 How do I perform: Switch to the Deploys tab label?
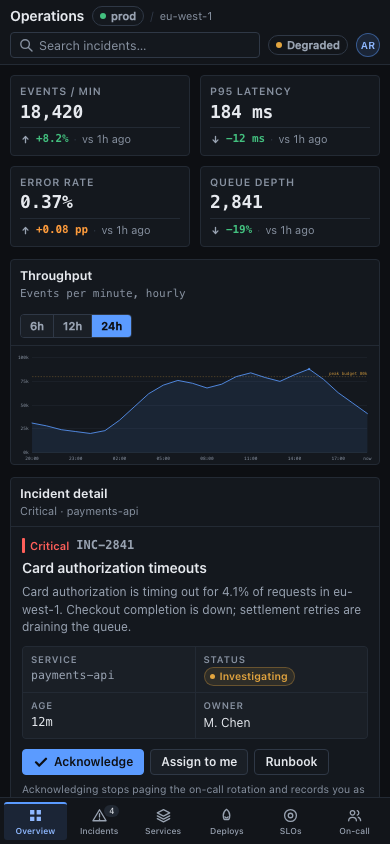pyautogui.click(x=226, y=831)
